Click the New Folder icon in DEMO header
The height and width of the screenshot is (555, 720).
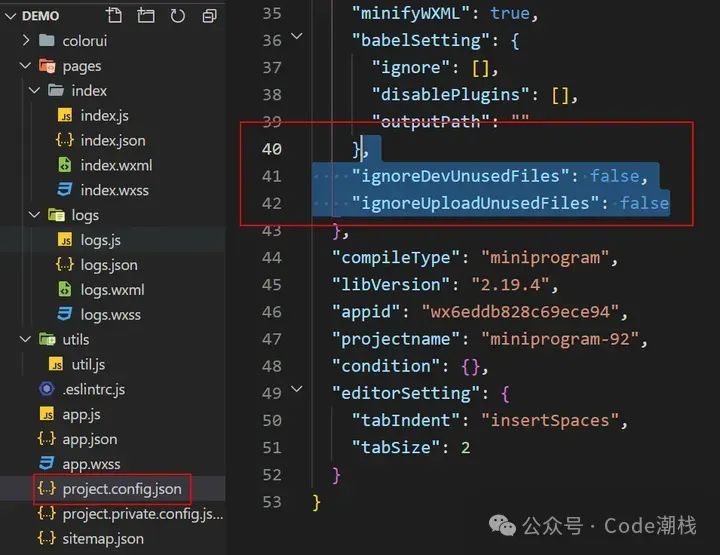pyautogui.click(x=146, y=16)
